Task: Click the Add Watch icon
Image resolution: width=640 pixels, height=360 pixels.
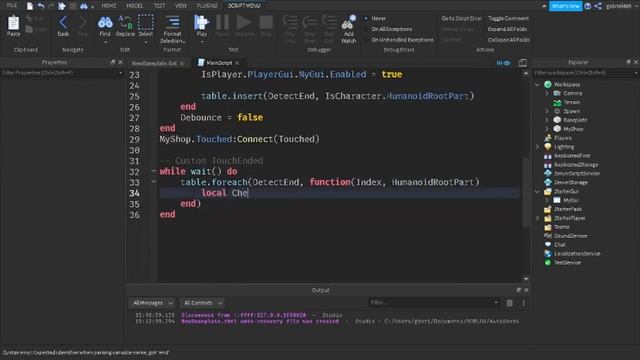Action: 348,23
